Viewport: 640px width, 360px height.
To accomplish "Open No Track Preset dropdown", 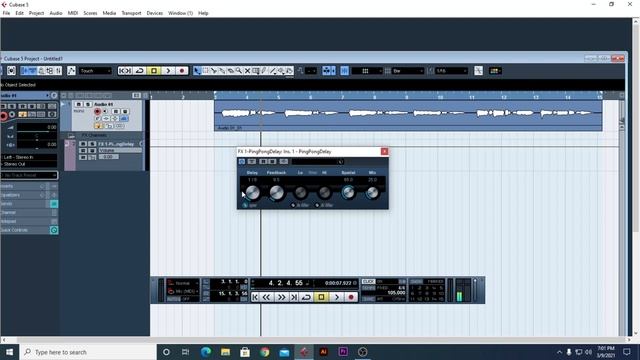I will tap(29, 175).
